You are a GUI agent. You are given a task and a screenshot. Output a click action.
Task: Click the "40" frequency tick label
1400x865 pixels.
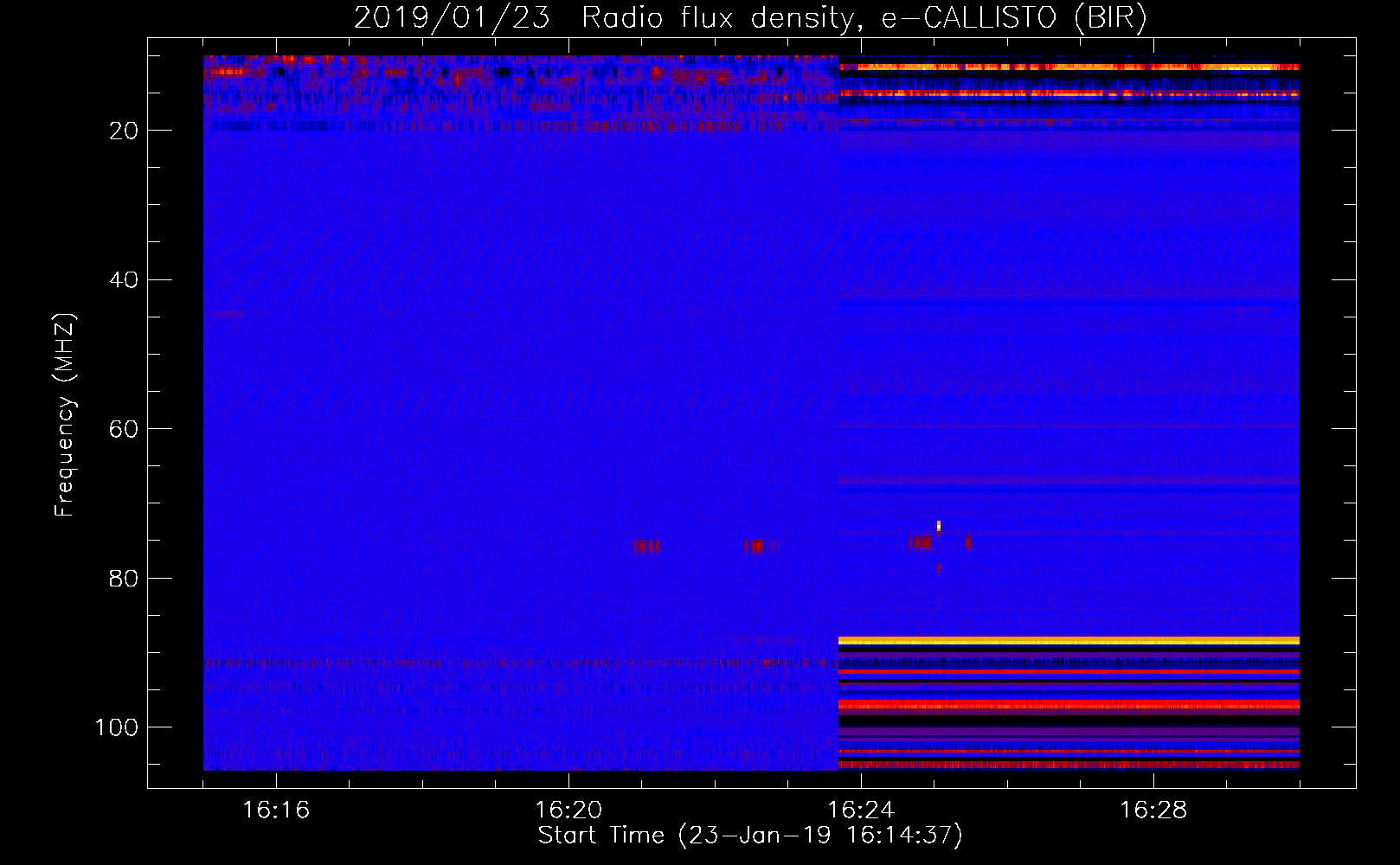[x=124, y=280]
